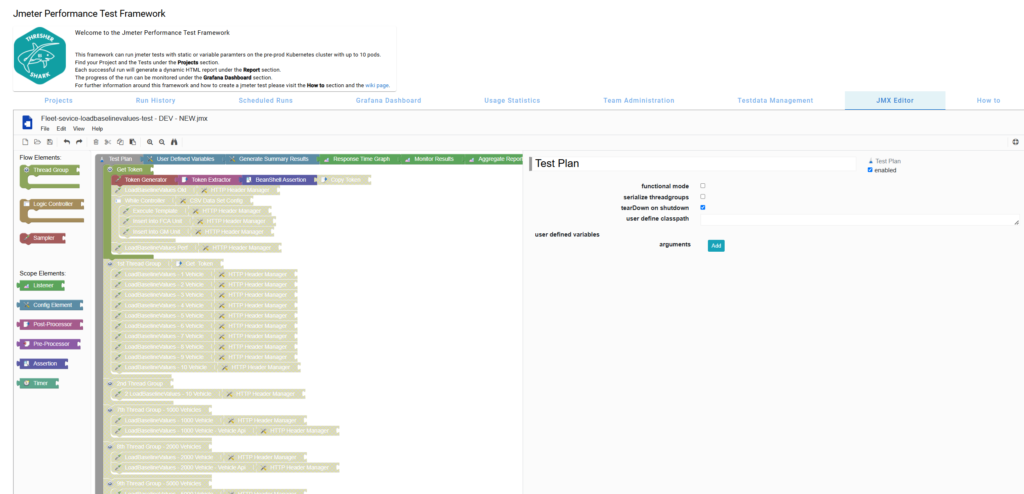Toggle the Test Plan enabled checkbox
The width and height of the screenshot is (1024, 494).
[870, 170]
